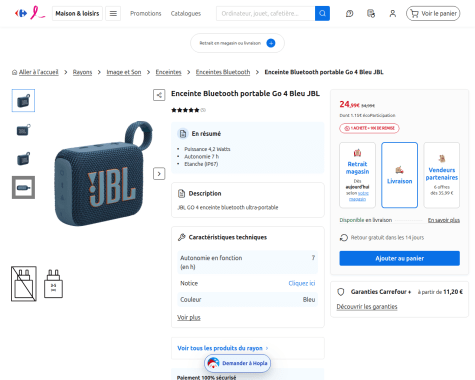Follow the Enceintes Bluetooth breadcrumb link
The width and height of the screenshot is (475, 380).
coord(223,72)
